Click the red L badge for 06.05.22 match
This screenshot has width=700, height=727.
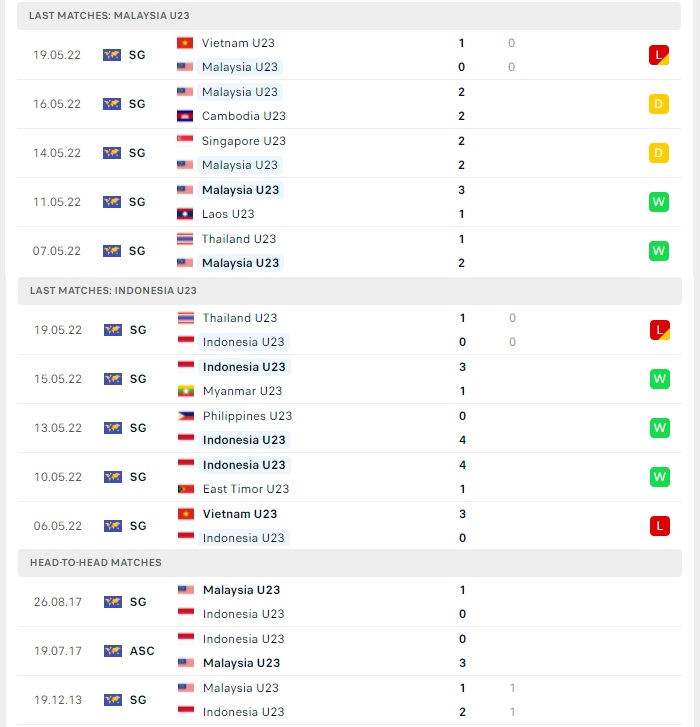(660, 526)
